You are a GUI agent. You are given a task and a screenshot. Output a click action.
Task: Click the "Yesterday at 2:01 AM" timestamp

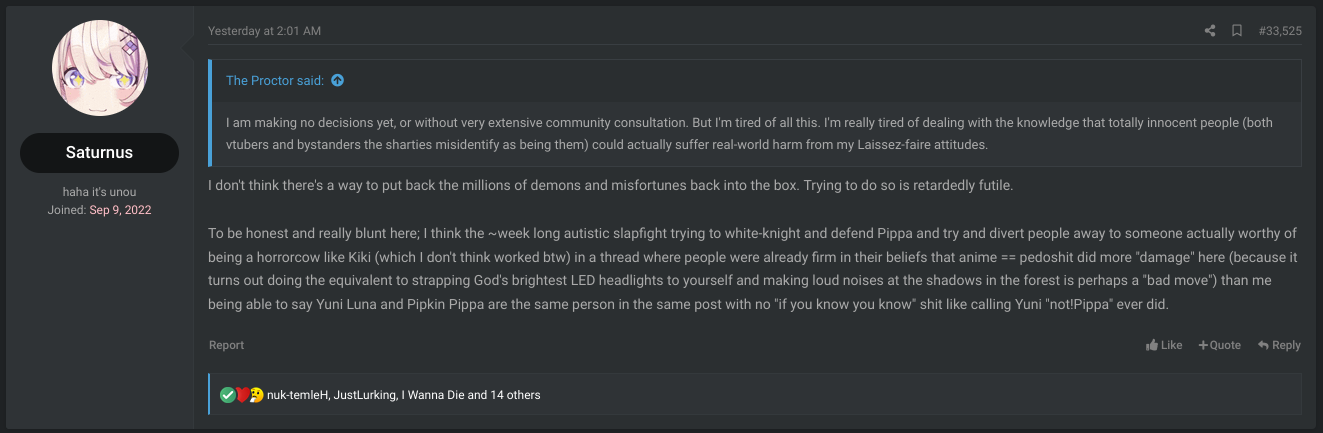pos(264,31)
